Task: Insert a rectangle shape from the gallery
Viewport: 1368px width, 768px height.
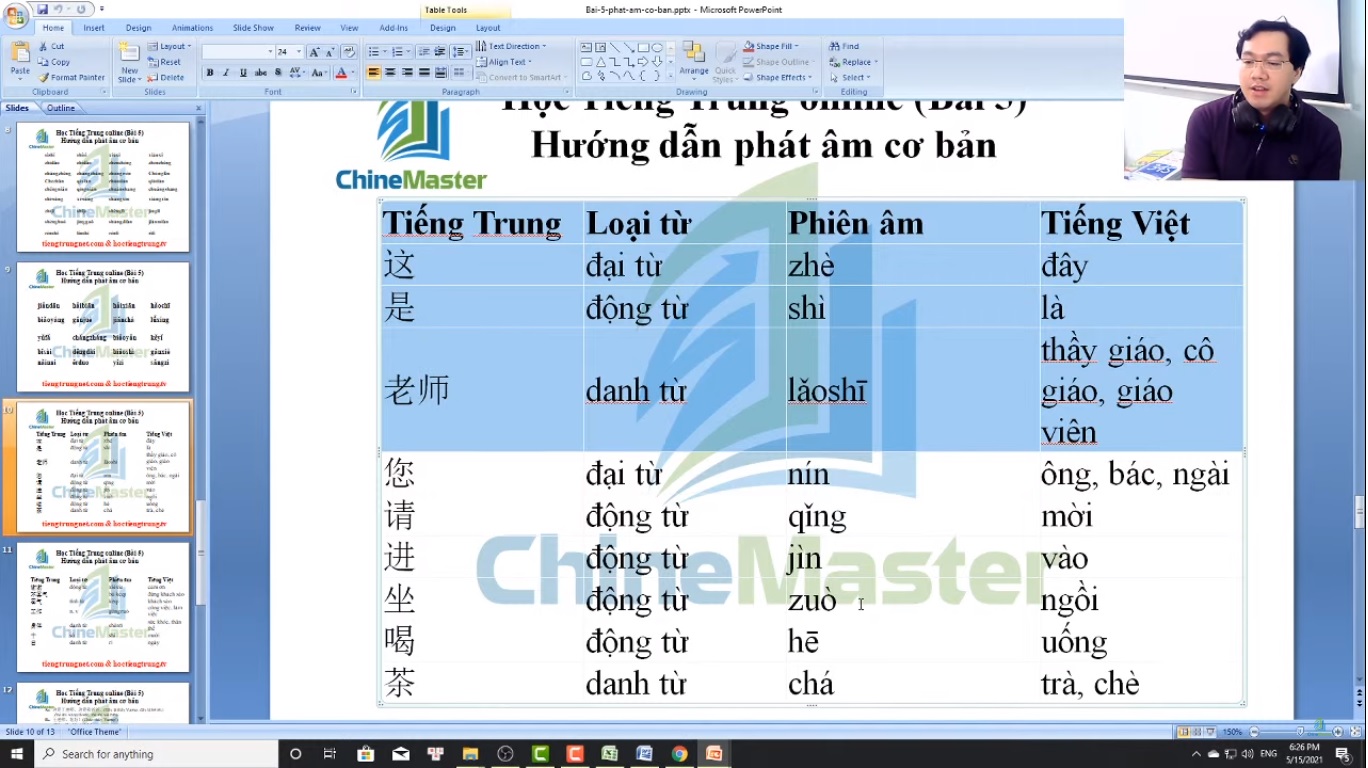Action: [643, 47]
